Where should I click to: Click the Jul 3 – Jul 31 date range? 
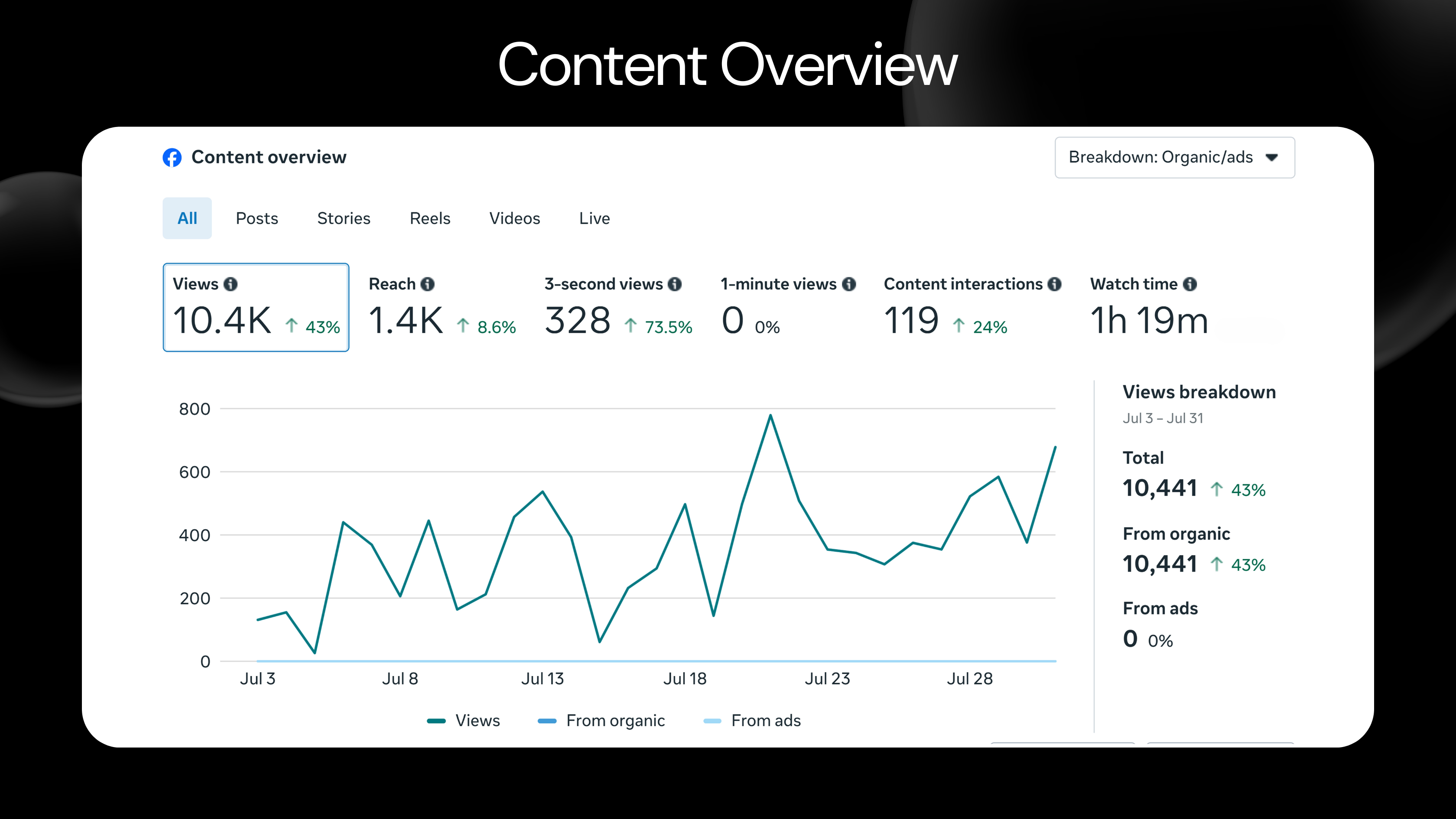click(1163, 418)
